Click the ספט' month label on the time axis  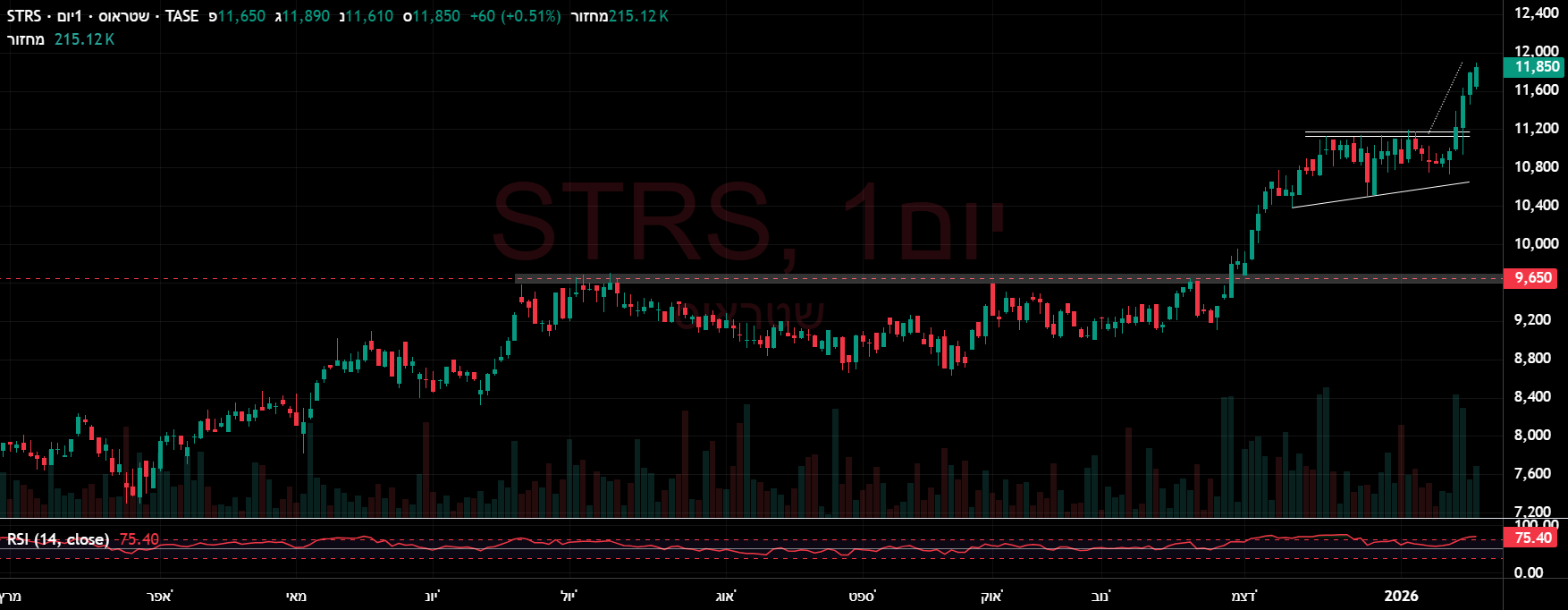pos(863,596)
